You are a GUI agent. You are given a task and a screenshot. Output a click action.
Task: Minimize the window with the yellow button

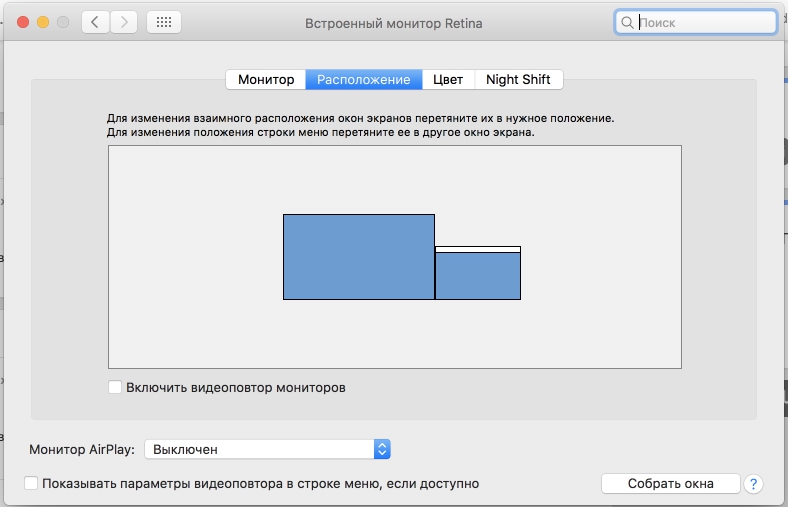click(x=42, y=22)
